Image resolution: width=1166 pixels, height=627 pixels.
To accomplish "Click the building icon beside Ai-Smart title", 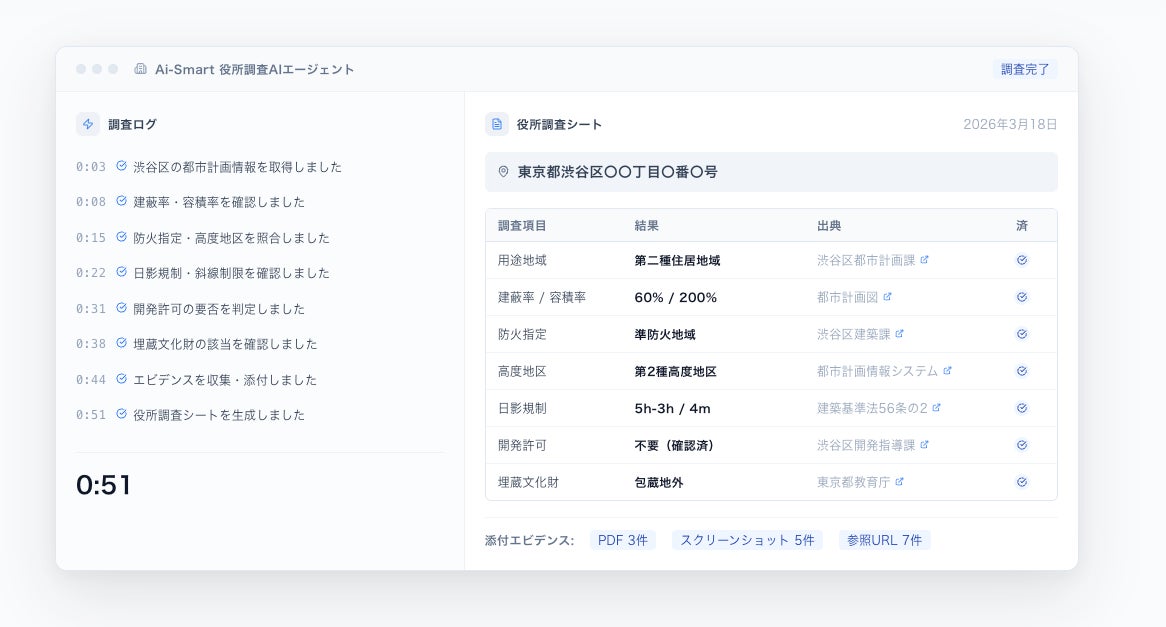I will pos(141,69).
